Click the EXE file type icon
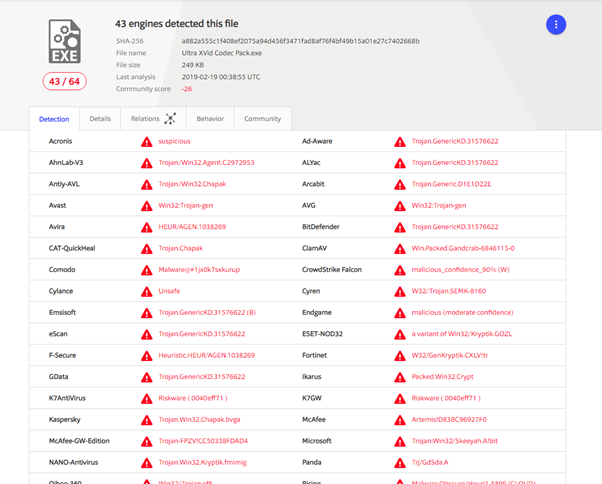602x484 pixels. click(63, 40)
